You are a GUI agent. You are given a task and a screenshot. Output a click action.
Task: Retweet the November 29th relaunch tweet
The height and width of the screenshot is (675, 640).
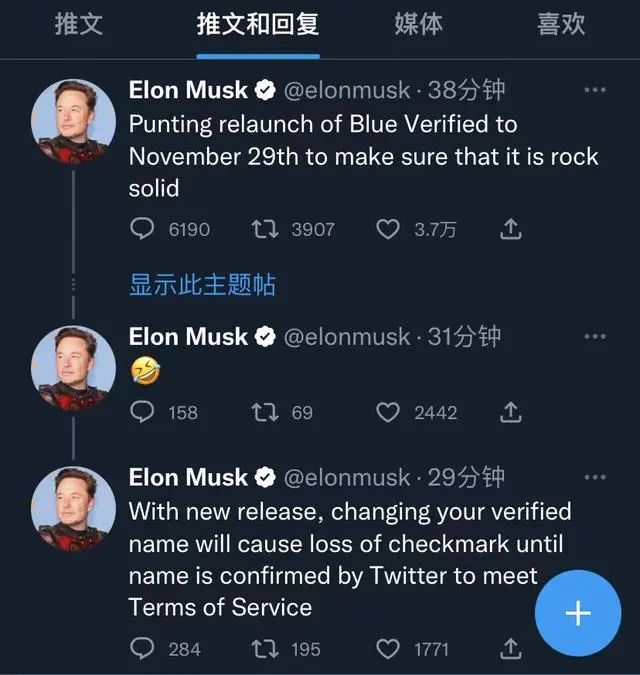[265, 230]
